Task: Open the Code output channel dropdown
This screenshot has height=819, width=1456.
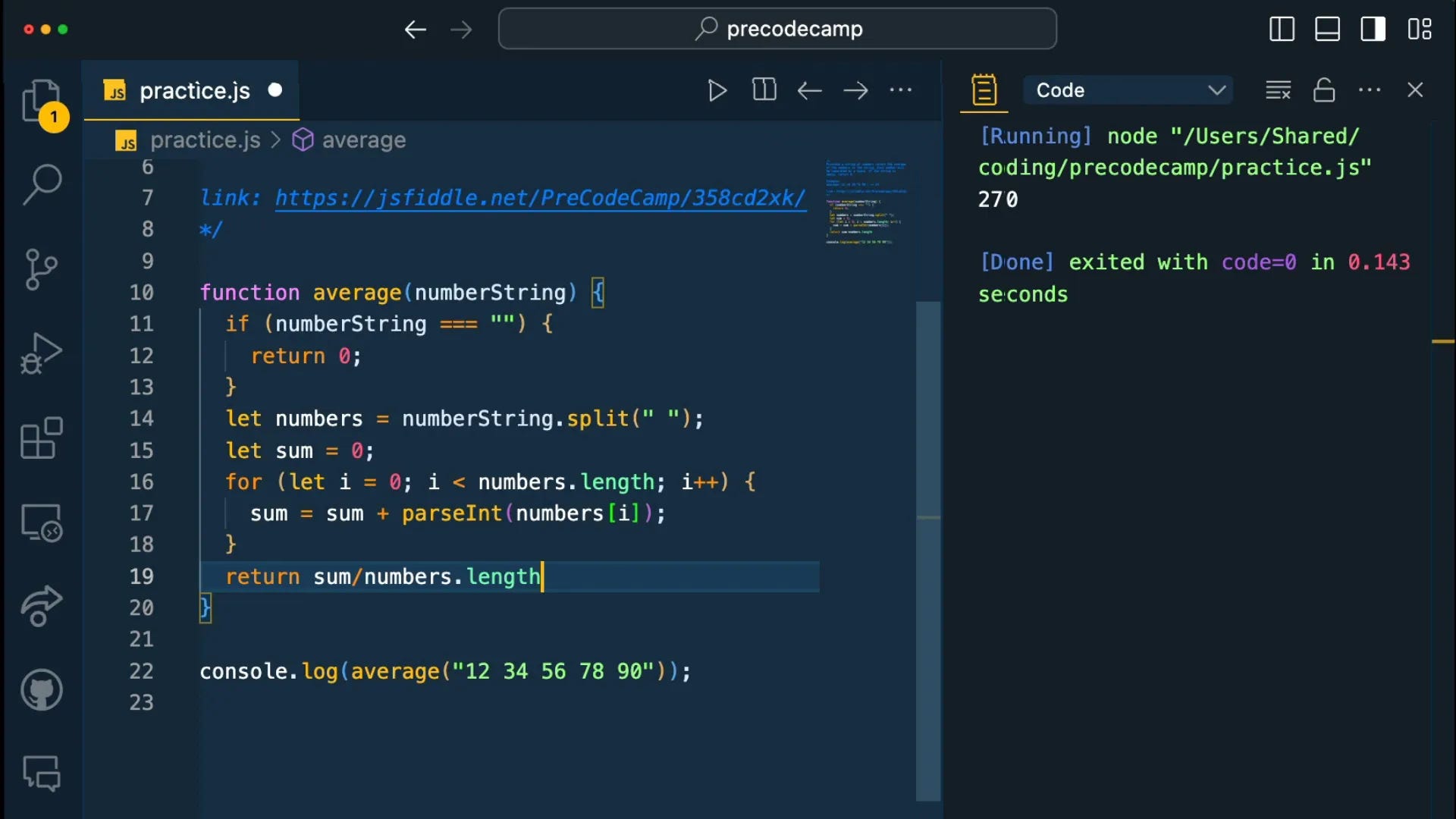Action: pos(1128,90)
